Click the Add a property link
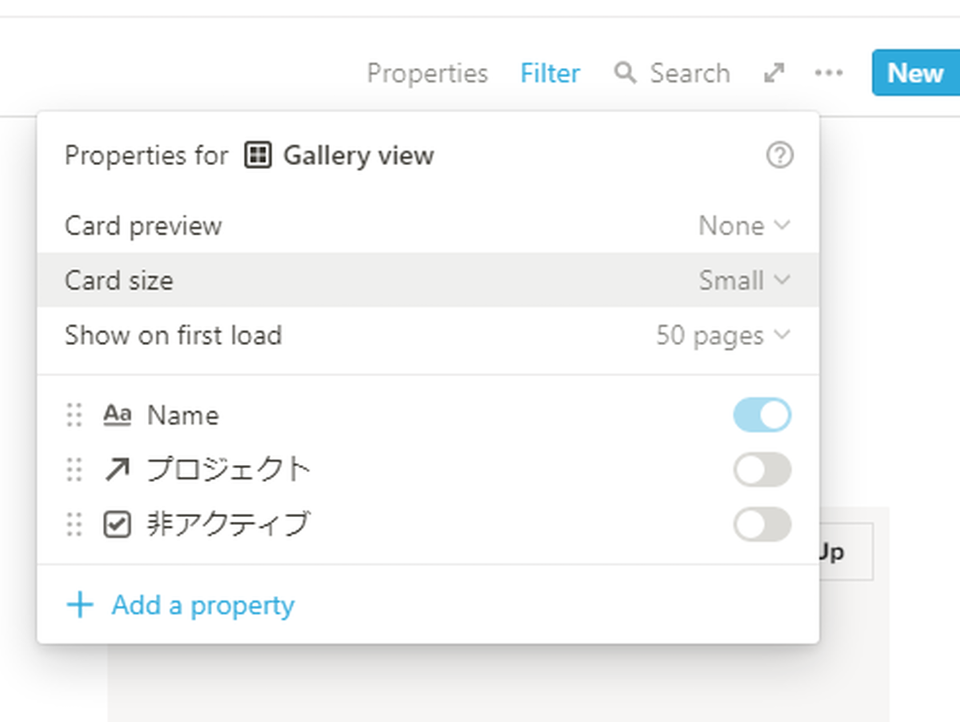Image resolution: width=960 pixels, height=722 pixels. point(203,605)
